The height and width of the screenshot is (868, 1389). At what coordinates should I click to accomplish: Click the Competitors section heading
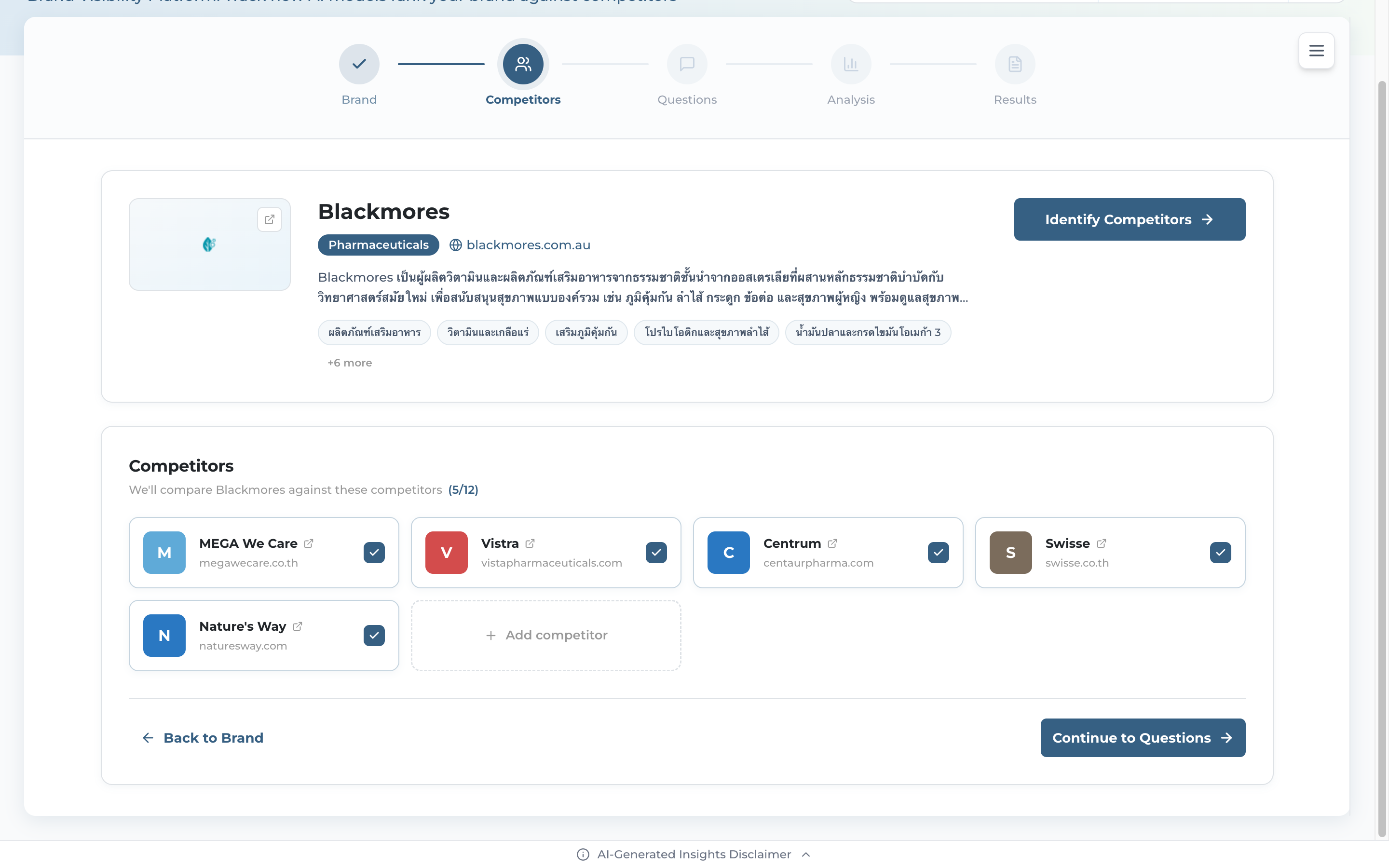coord(181,466)
